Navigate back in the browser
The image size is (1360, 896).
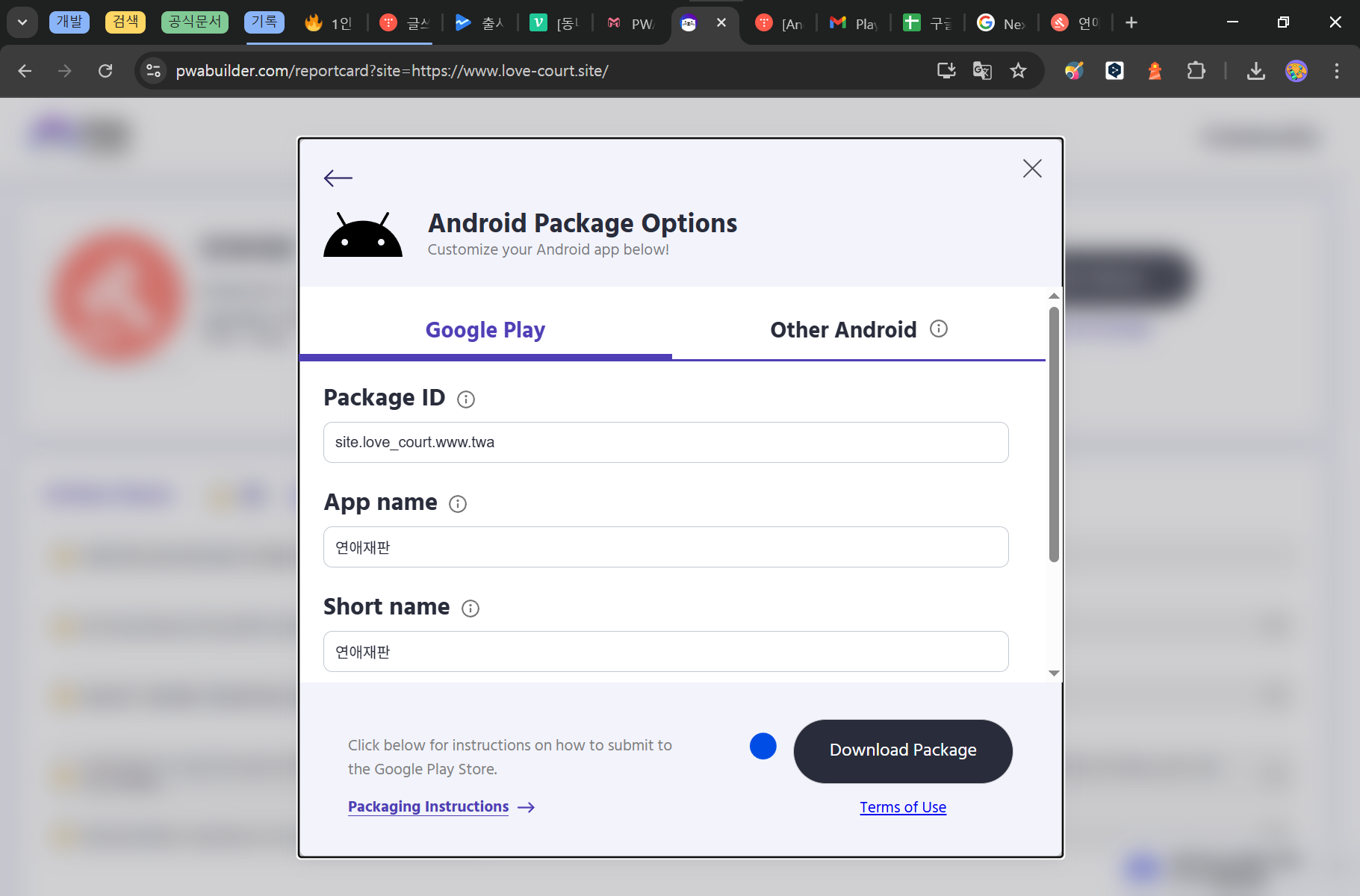click(x=25, y=71)
